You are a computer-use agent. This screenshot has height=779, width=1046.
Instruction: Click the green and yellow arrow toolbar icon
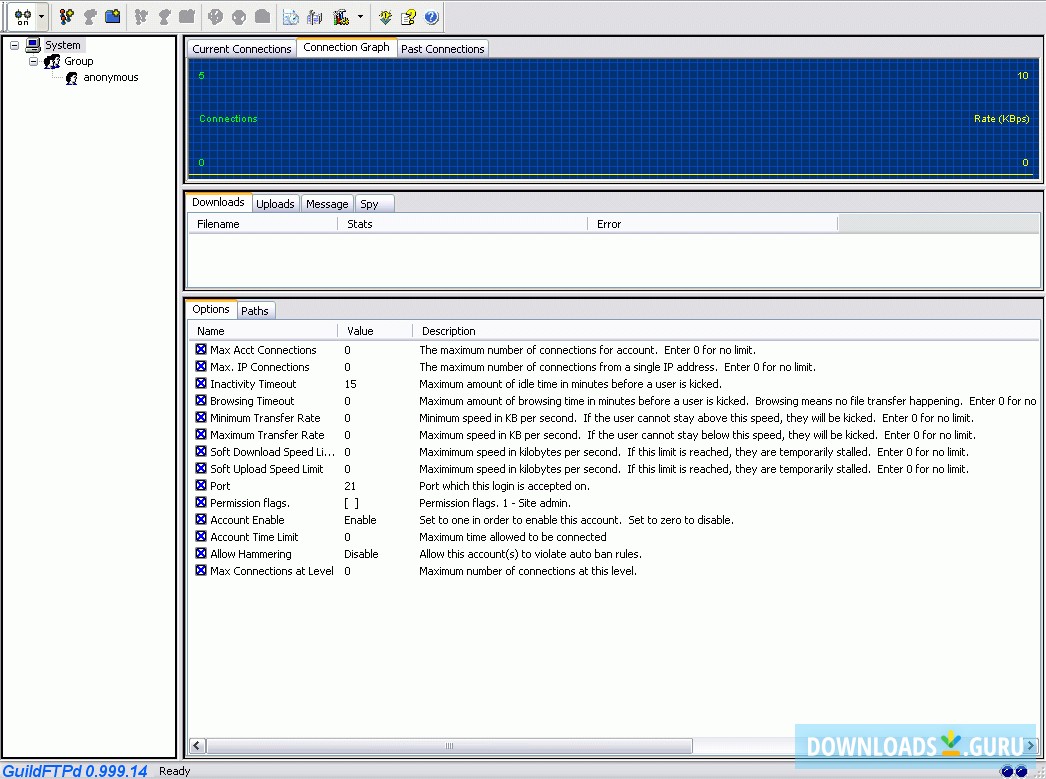(386, 17)
